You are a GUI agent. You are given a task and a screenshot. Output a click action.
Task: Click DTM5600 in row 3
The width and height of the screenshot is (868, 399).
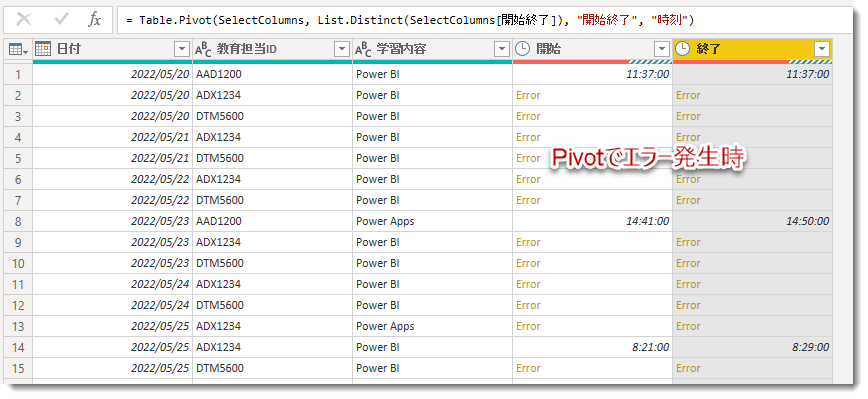pyautogui.click(x=272, y=116)
